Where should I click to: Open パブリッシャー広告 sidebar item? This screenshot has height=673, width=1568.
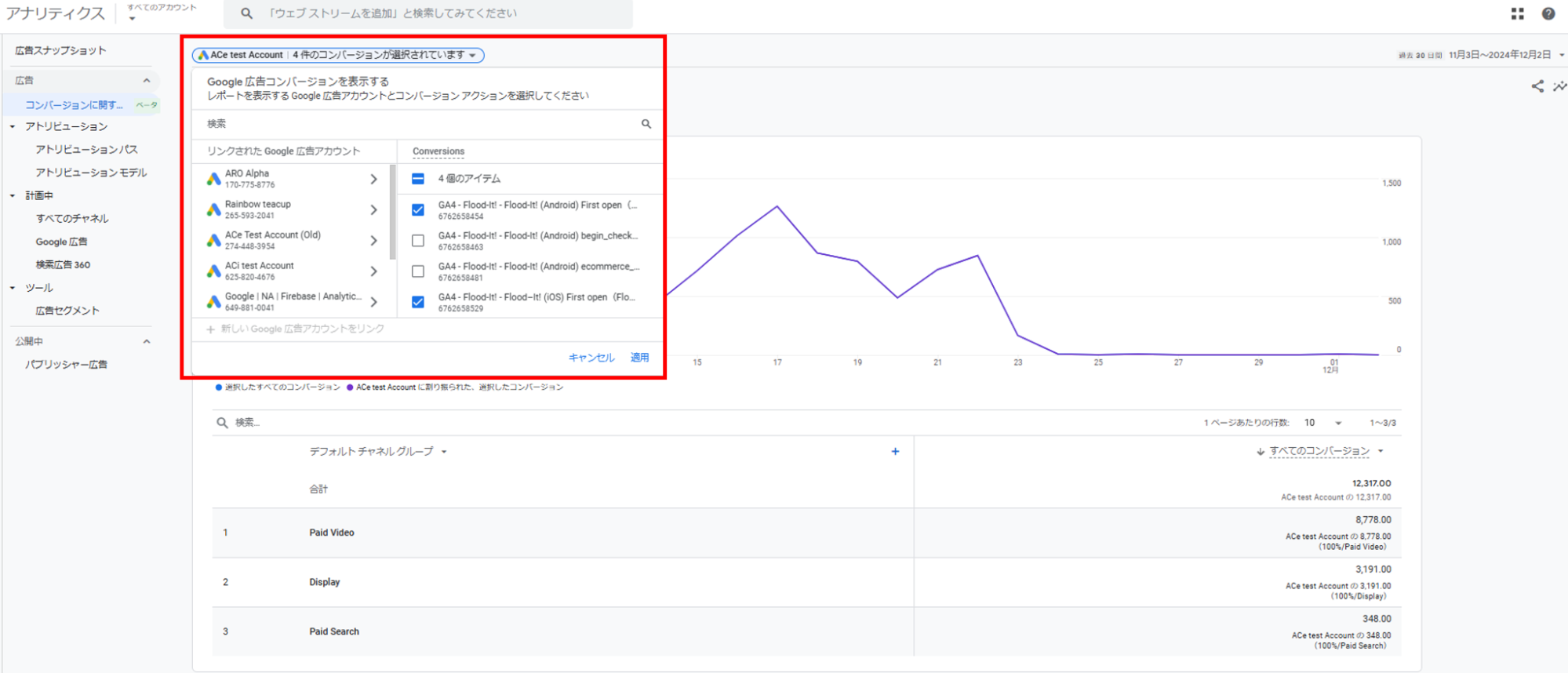[66, 364]
